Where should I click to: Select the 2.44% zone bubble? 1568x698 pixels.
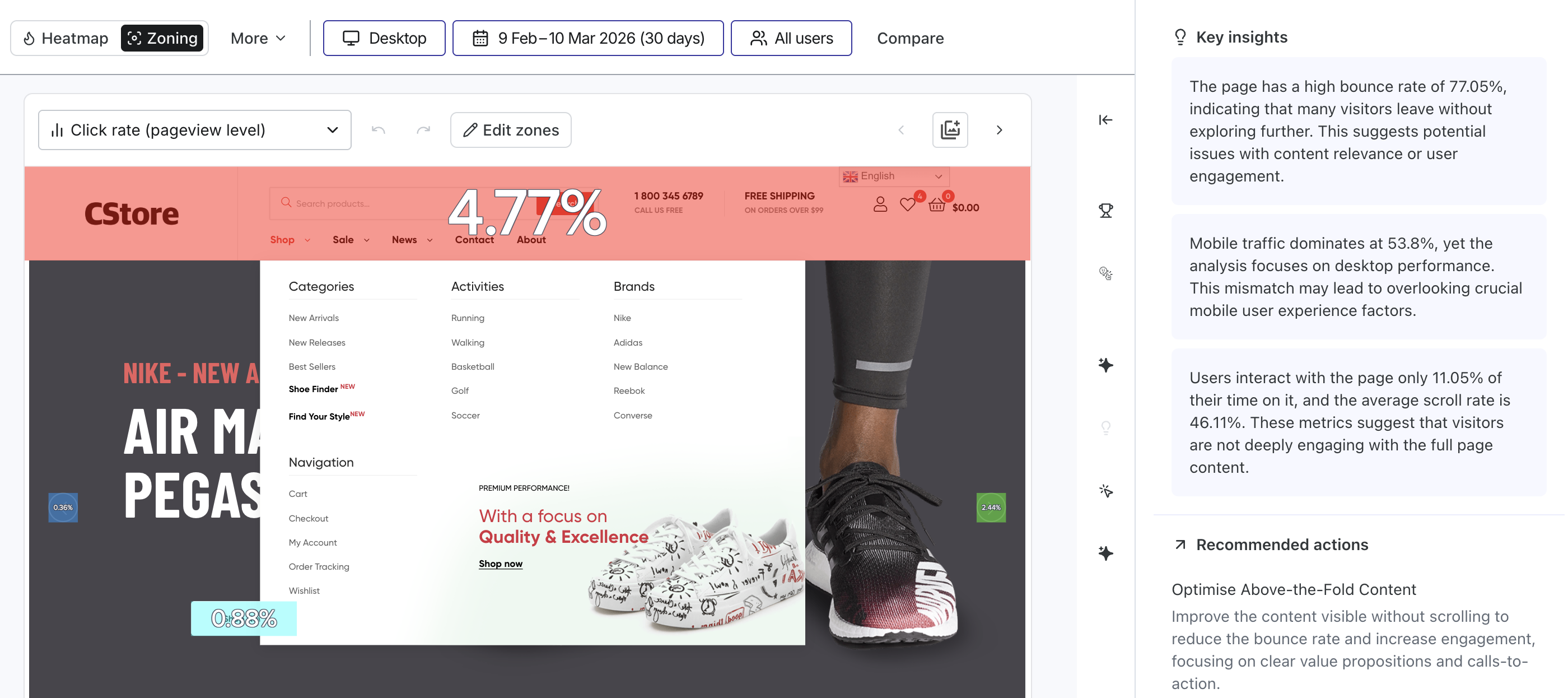pos(991,508)
